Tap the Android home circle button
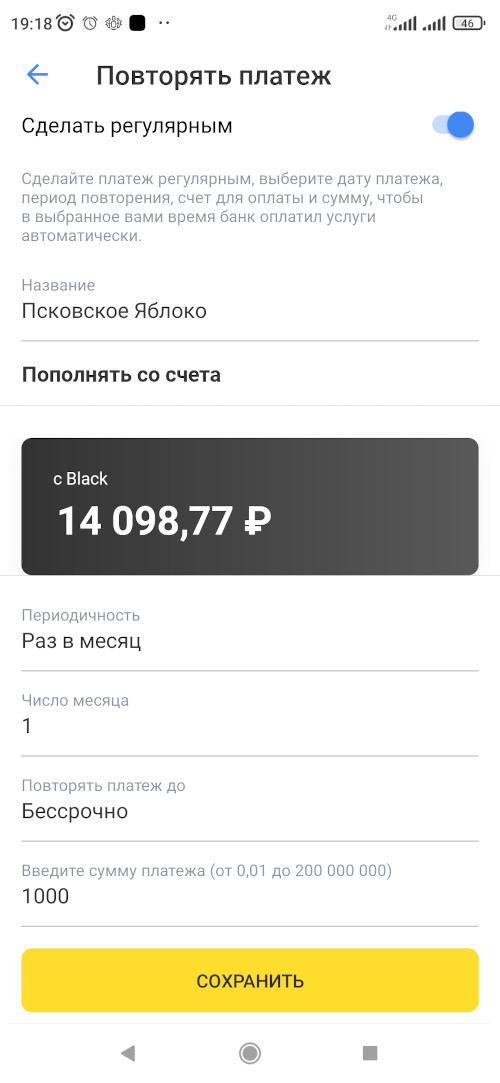The image size is (500, 1083). point(249,1053)
